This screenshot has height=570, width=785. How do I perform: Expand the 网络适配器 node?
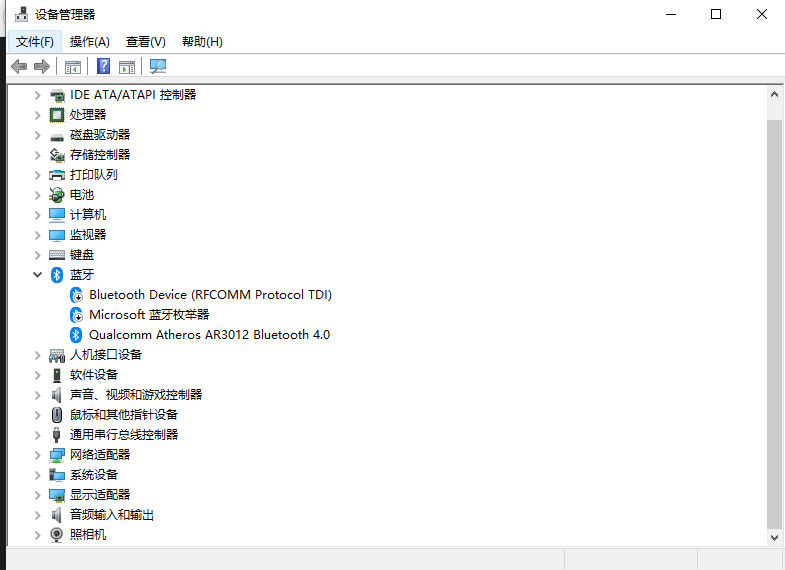click(38, 455)
